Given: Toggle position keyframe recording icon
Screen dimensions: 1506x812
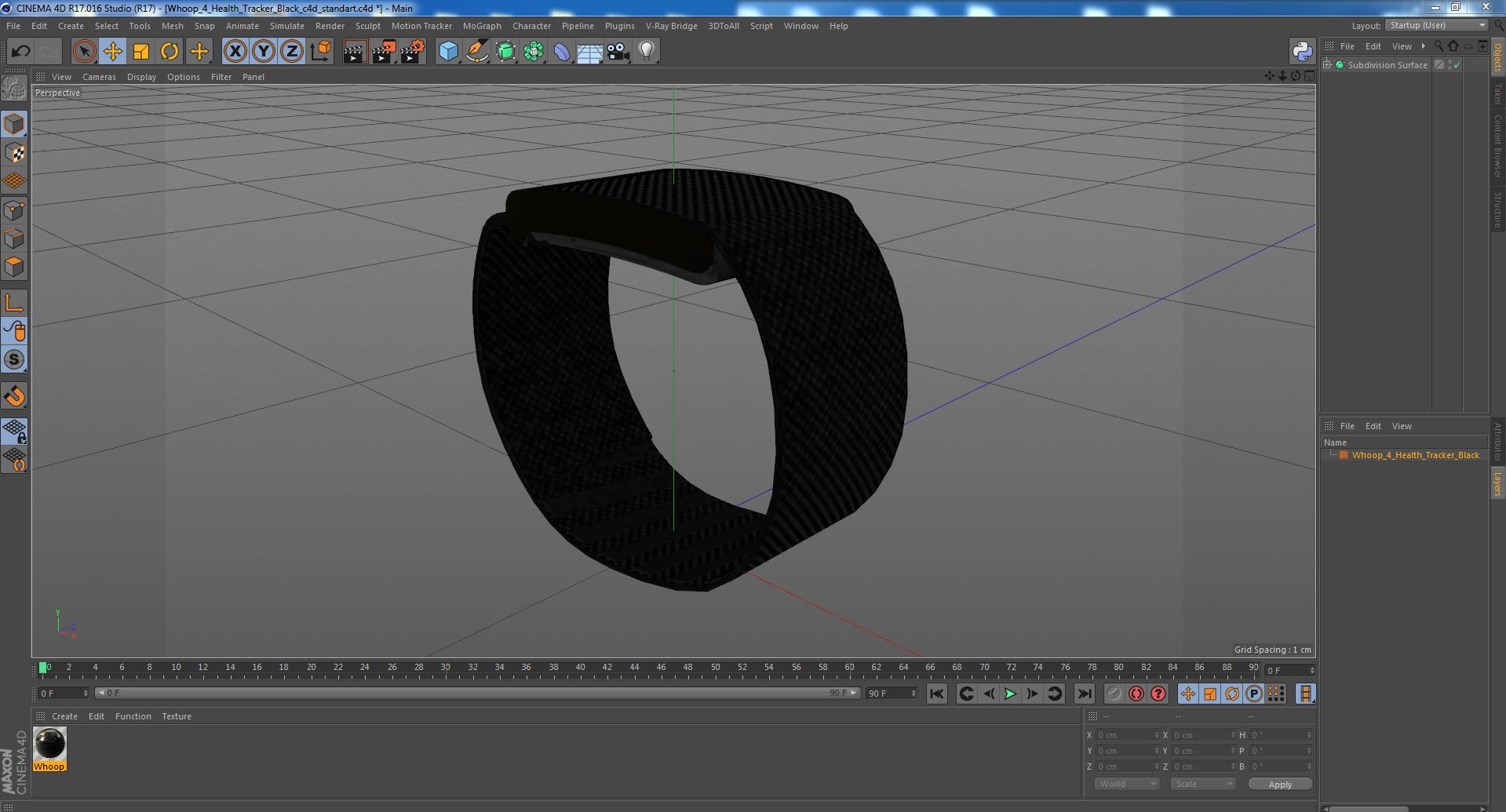Looking at the screenshot, I should (1187, 694).
